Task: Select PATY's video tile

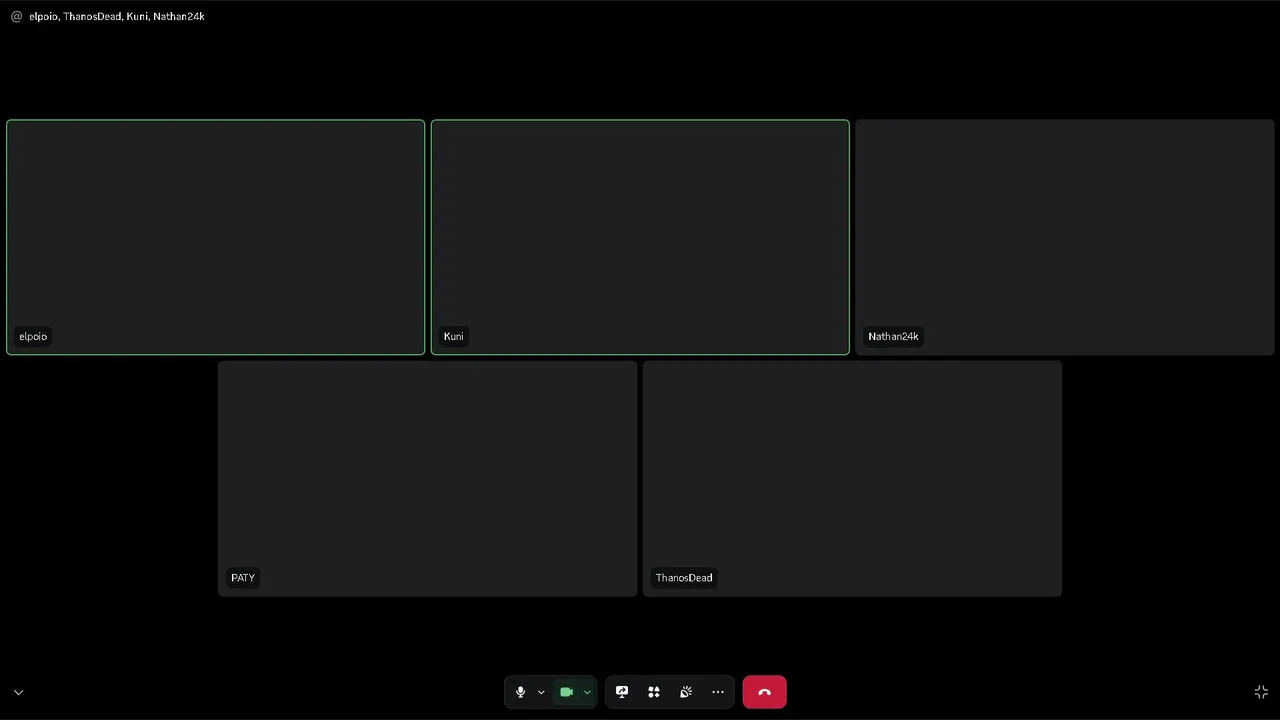Action: click(428, 479)
